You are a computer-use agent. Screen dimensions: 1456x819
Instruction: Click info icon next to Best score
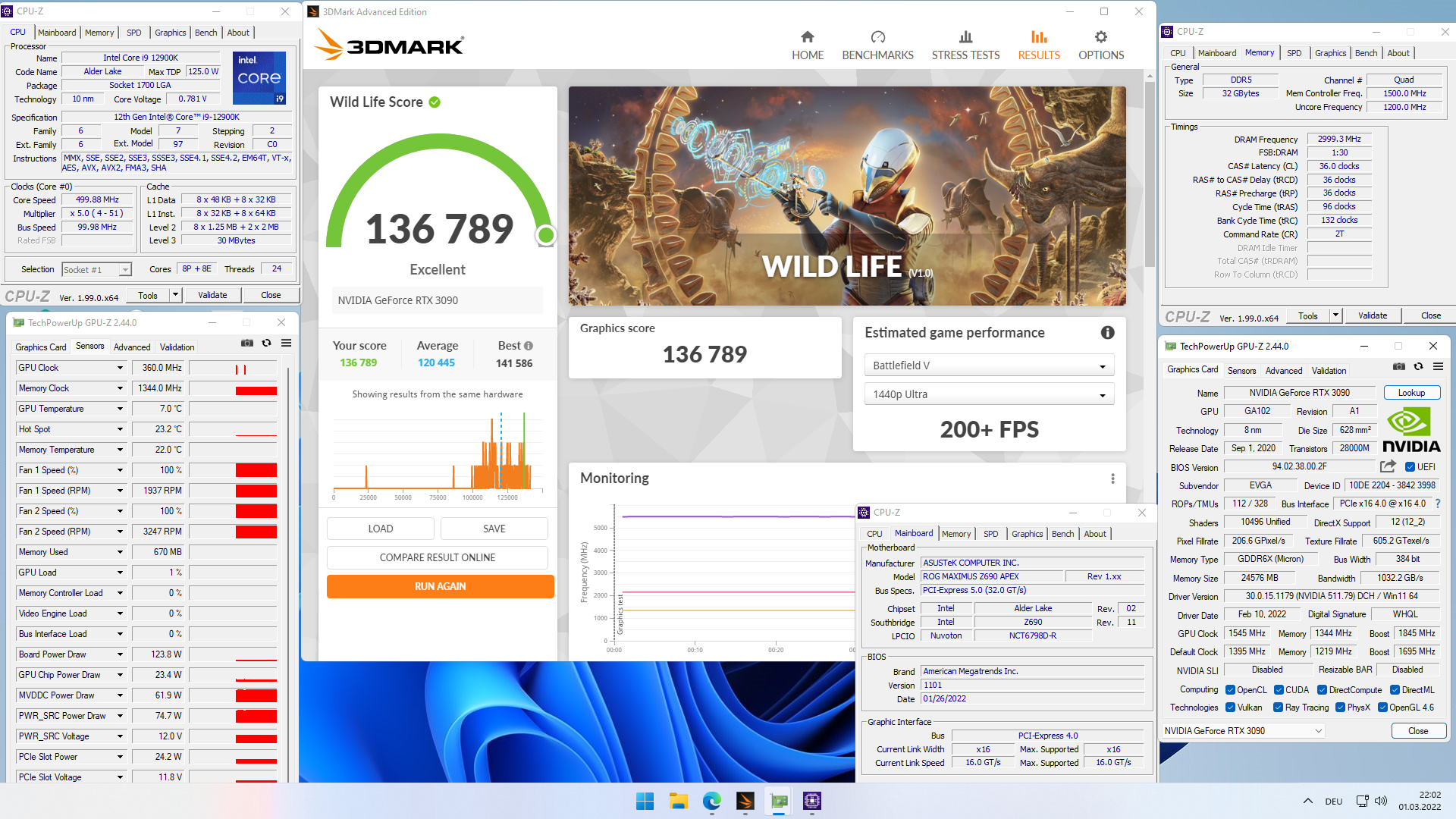529,346
